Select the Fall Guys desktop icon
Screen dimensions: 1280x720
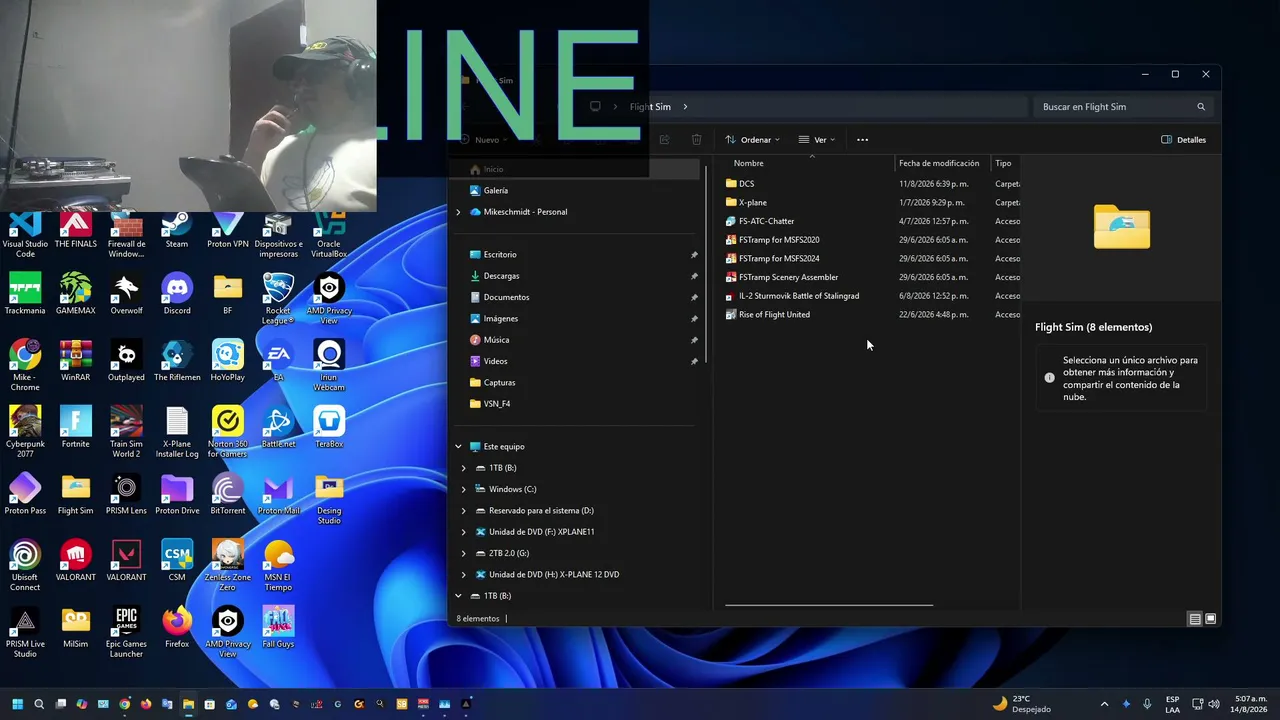[x=278, y=628]
